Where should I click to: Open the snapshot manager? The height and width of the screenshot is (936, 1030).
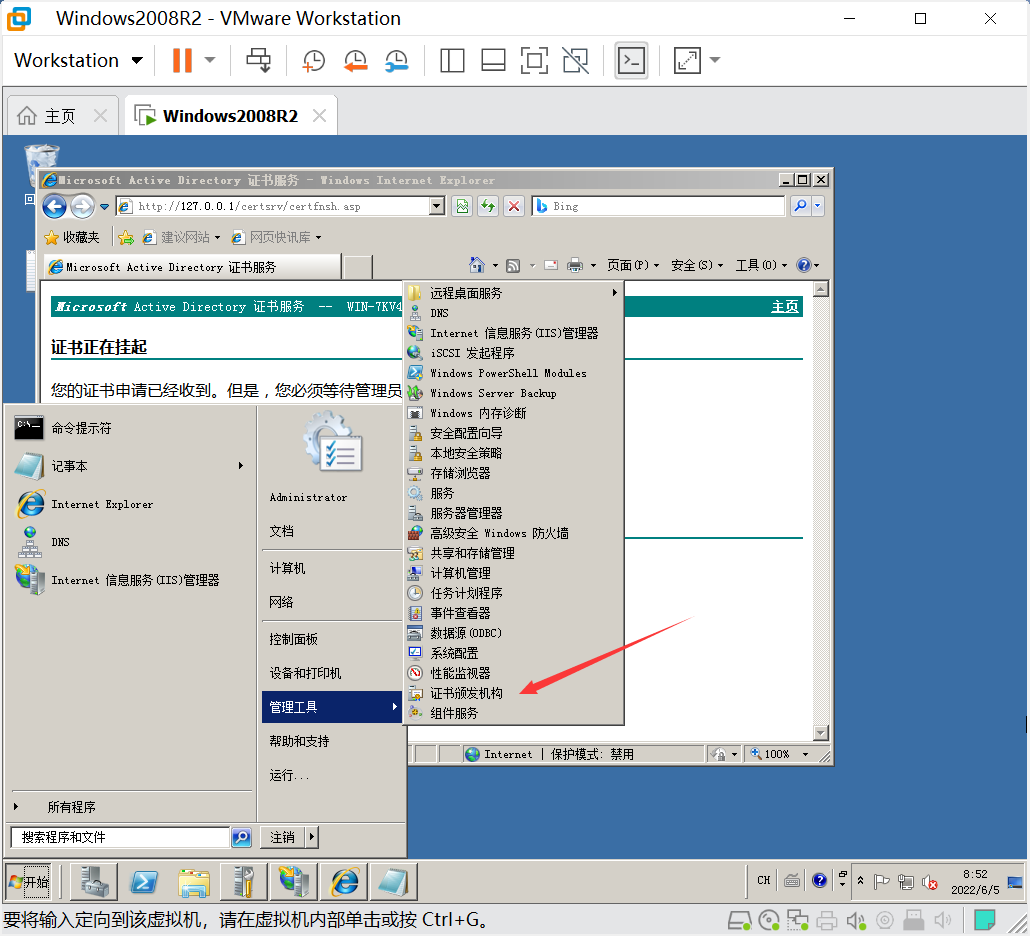click(397, 60)
